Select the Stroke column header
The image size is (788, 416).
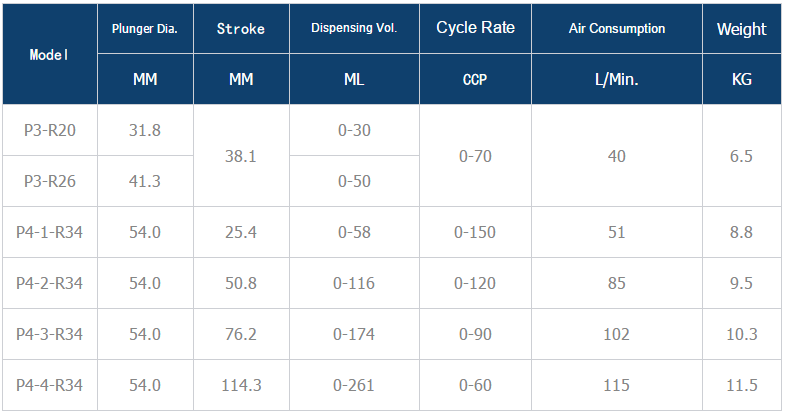(x=240, y=29)
